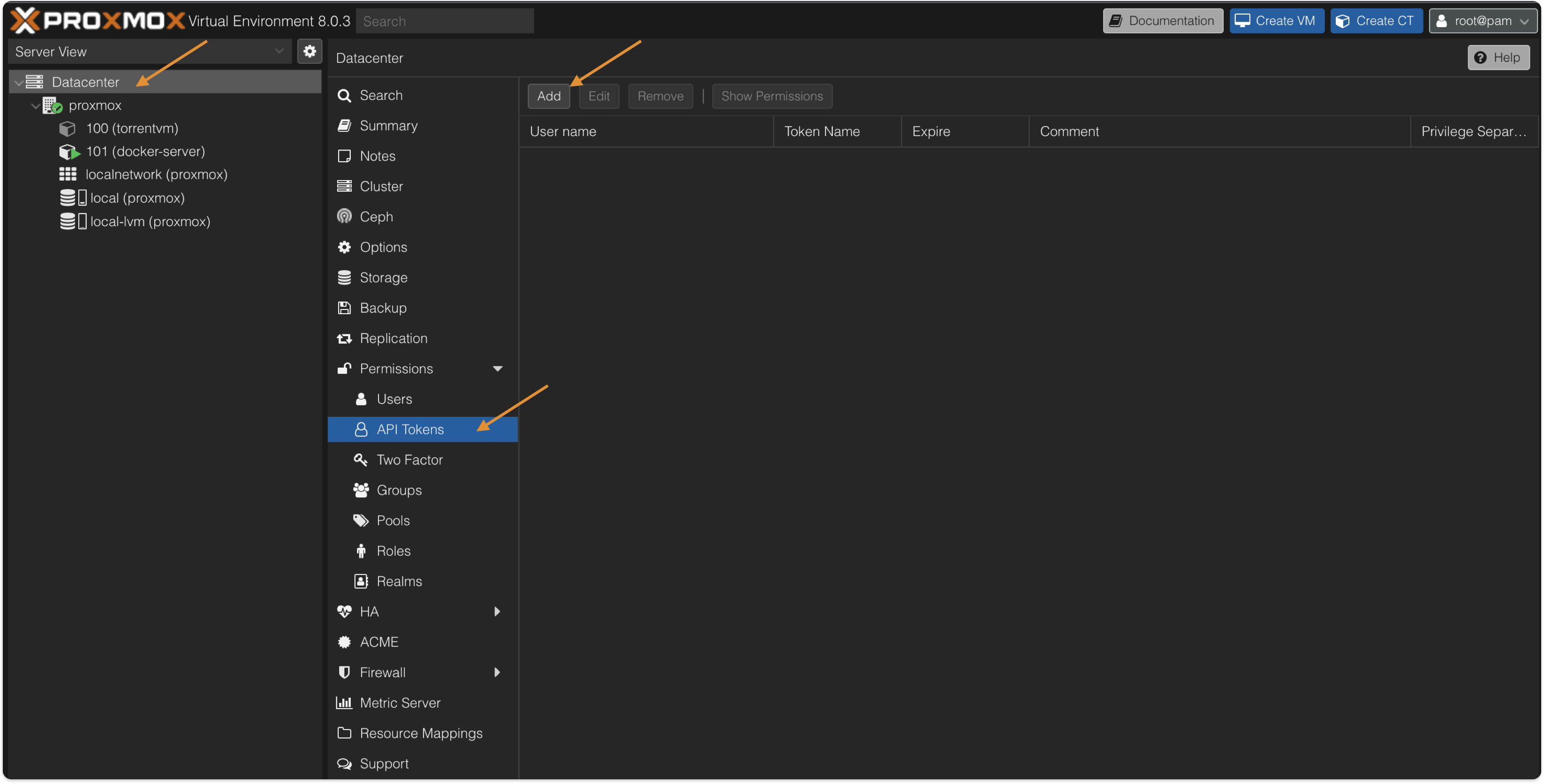Click the gear settings icon beside Server View

click(309, 52)
